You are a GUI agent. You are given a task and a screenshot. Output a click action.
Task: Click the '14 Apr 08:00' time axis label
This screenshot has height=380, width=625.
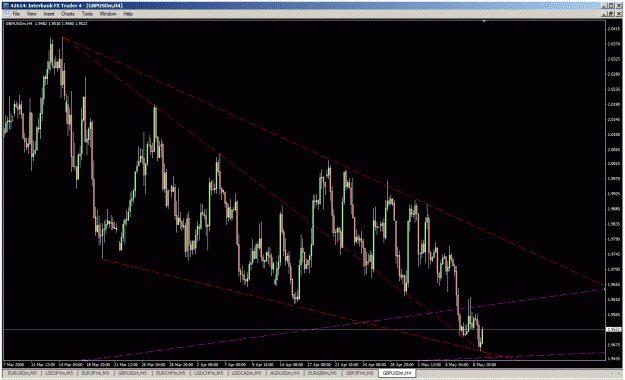[291, 364]
